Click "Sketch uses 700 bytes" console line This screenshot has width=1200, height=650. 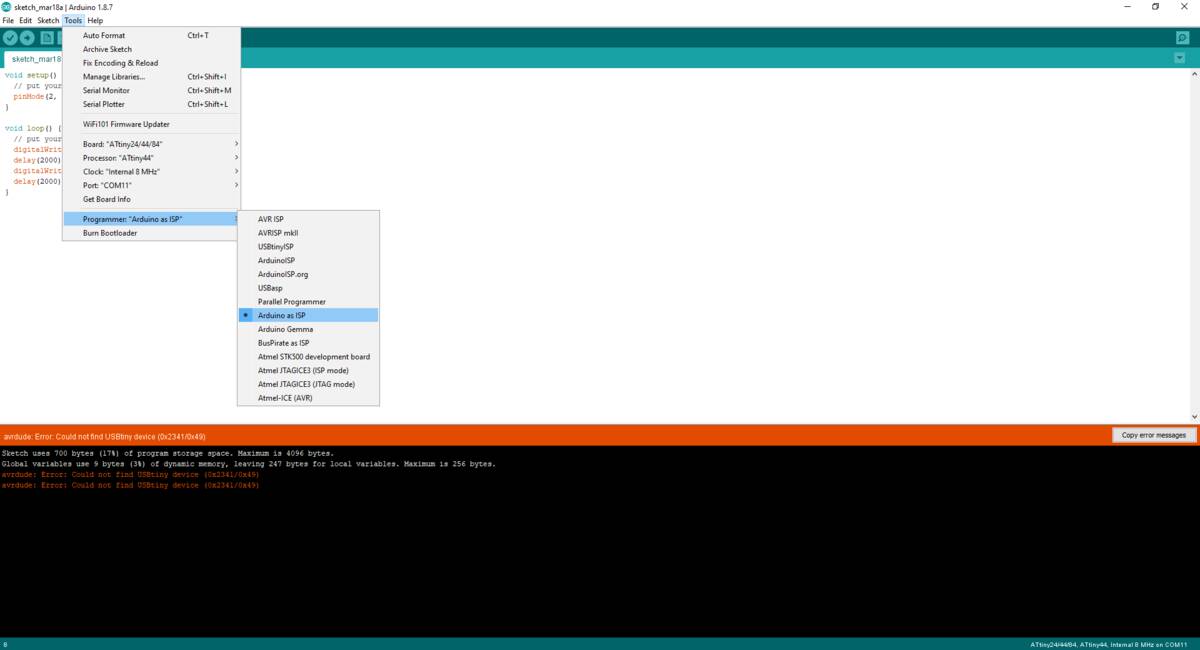point(168,453)
